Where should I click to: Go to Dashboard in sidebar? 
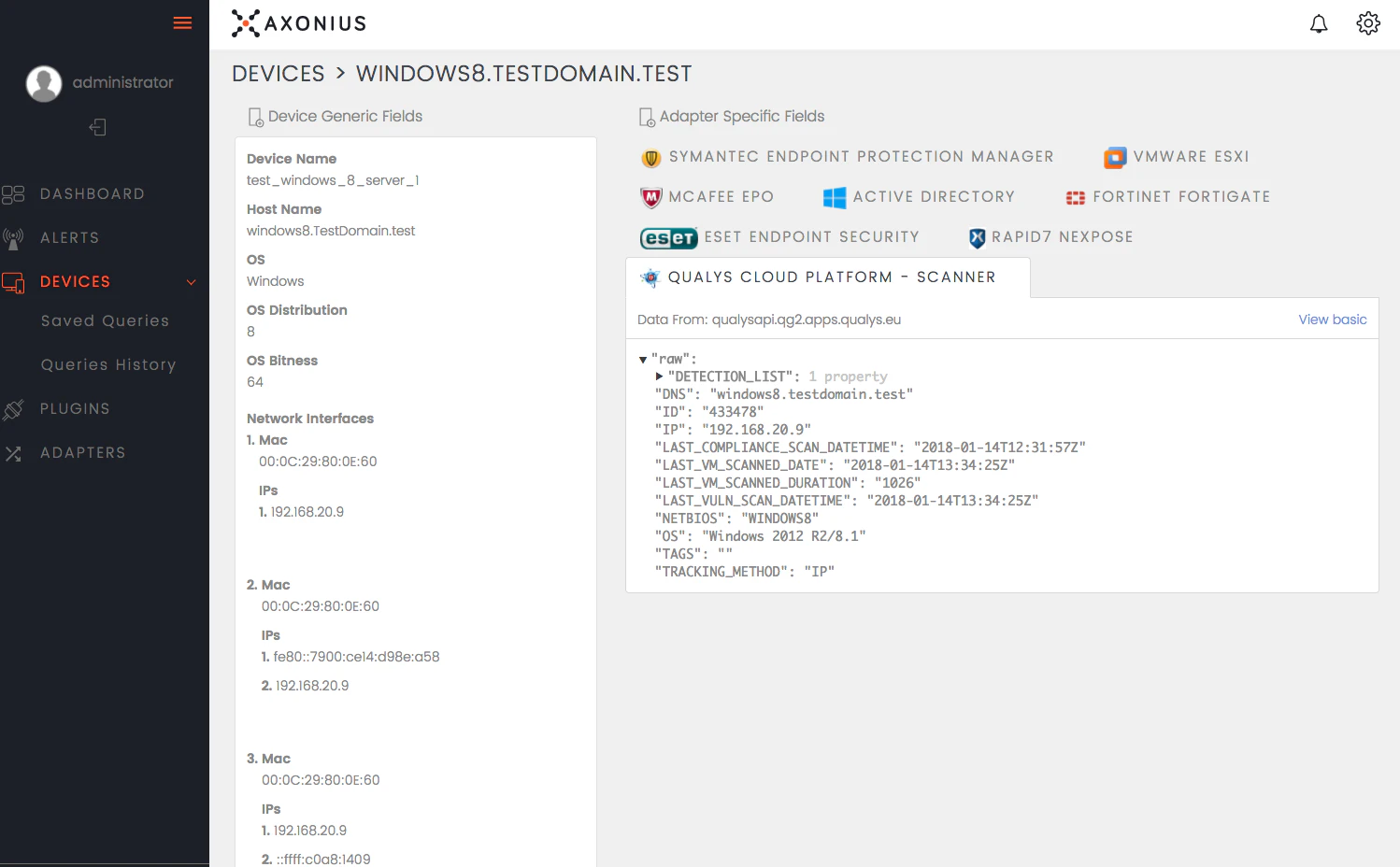point(93,194)
